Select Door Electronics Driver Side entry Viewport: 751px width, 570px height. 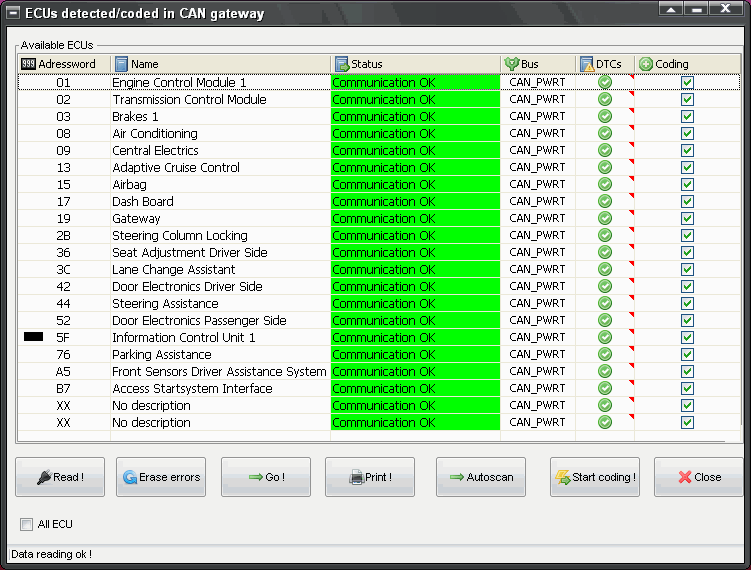(187, 286)
